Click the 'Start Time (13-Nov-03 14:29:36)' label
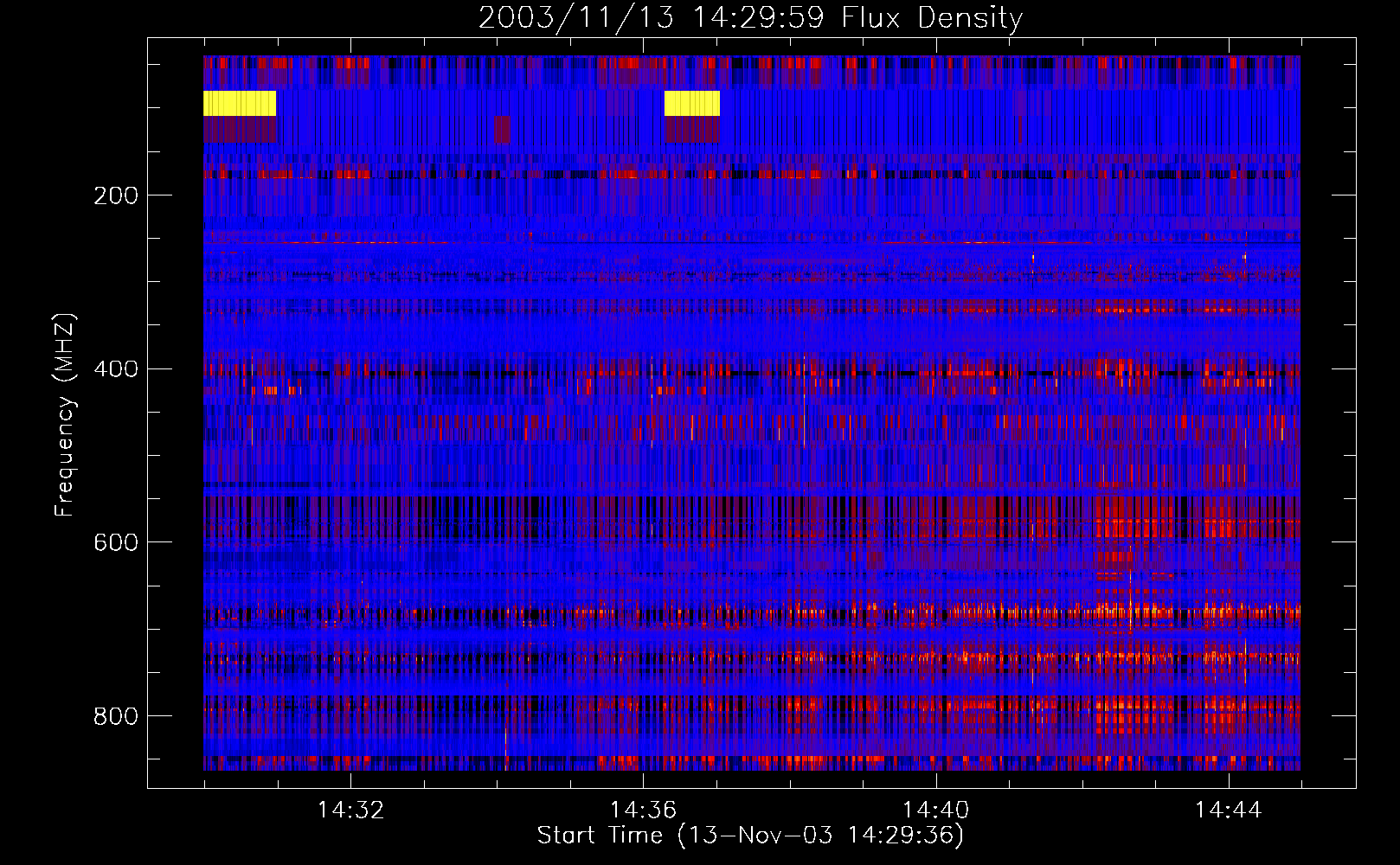Screen dimensions: 1400x865 pos(750,836)
